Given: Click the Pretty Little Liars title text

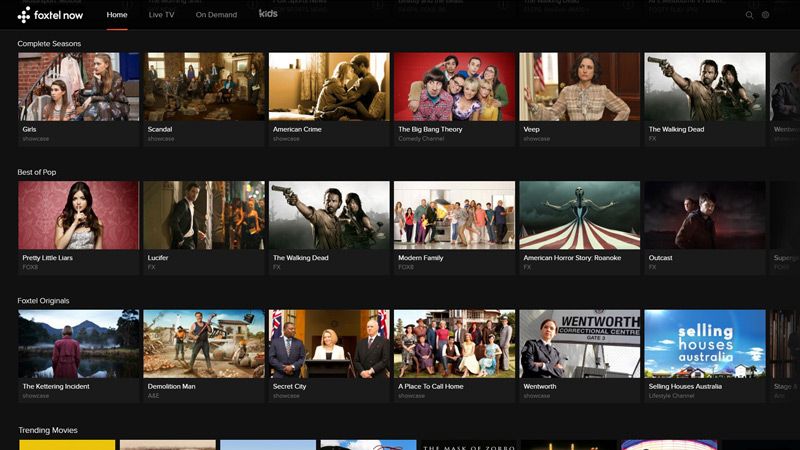Looking at the screenshot, I should point(47,258).
